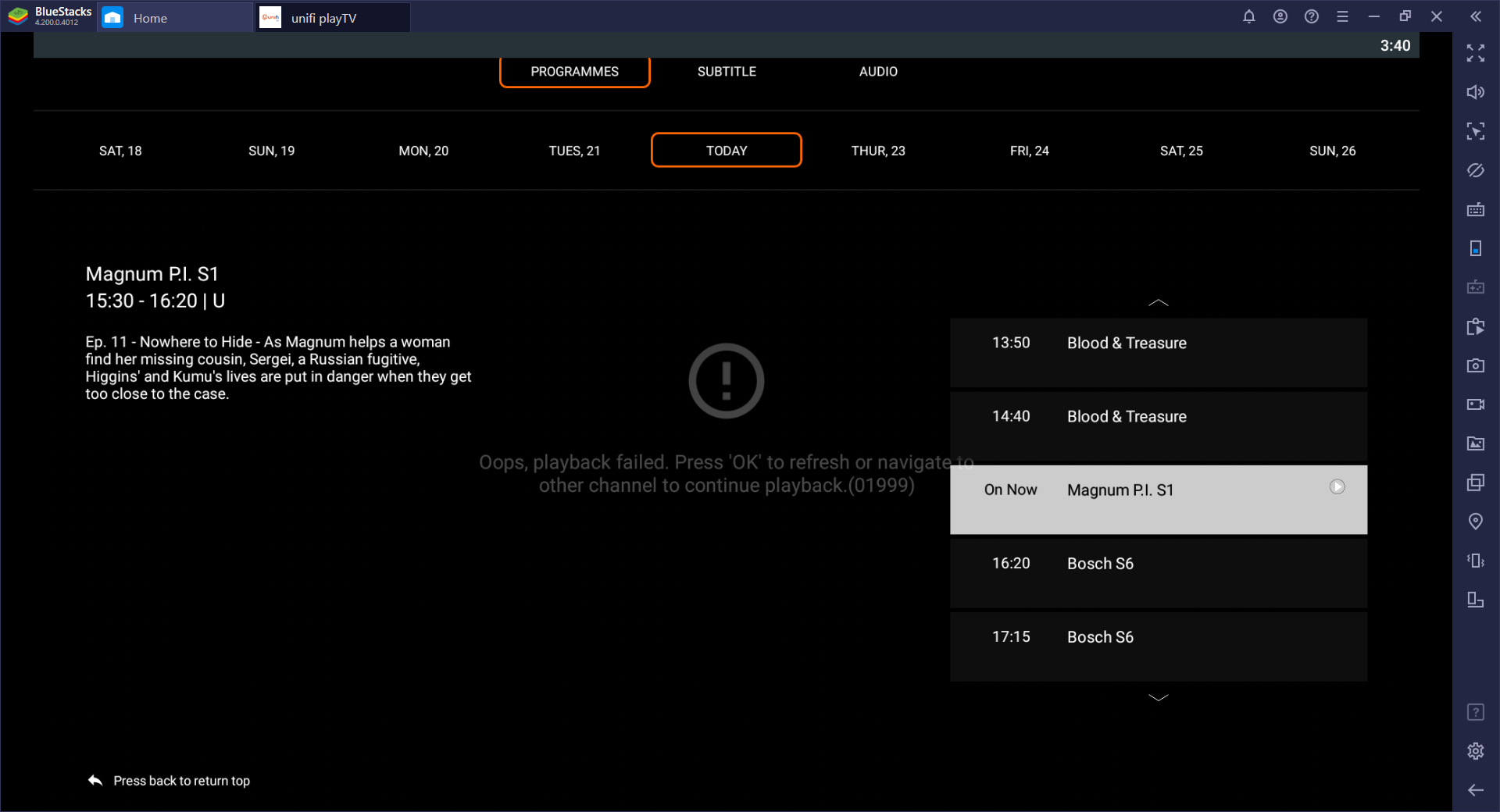Choose THUR, 23 in the date strip
The height and width of the screenshot is (812, 1500).
(878, 151)
